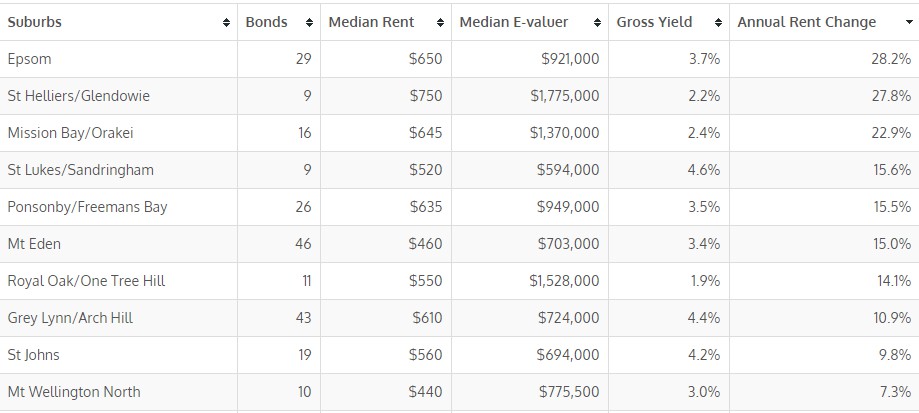Click sort arrows beside Gross Yield
Viewport: 919px width, 413px height.
[x=717, y=22]
